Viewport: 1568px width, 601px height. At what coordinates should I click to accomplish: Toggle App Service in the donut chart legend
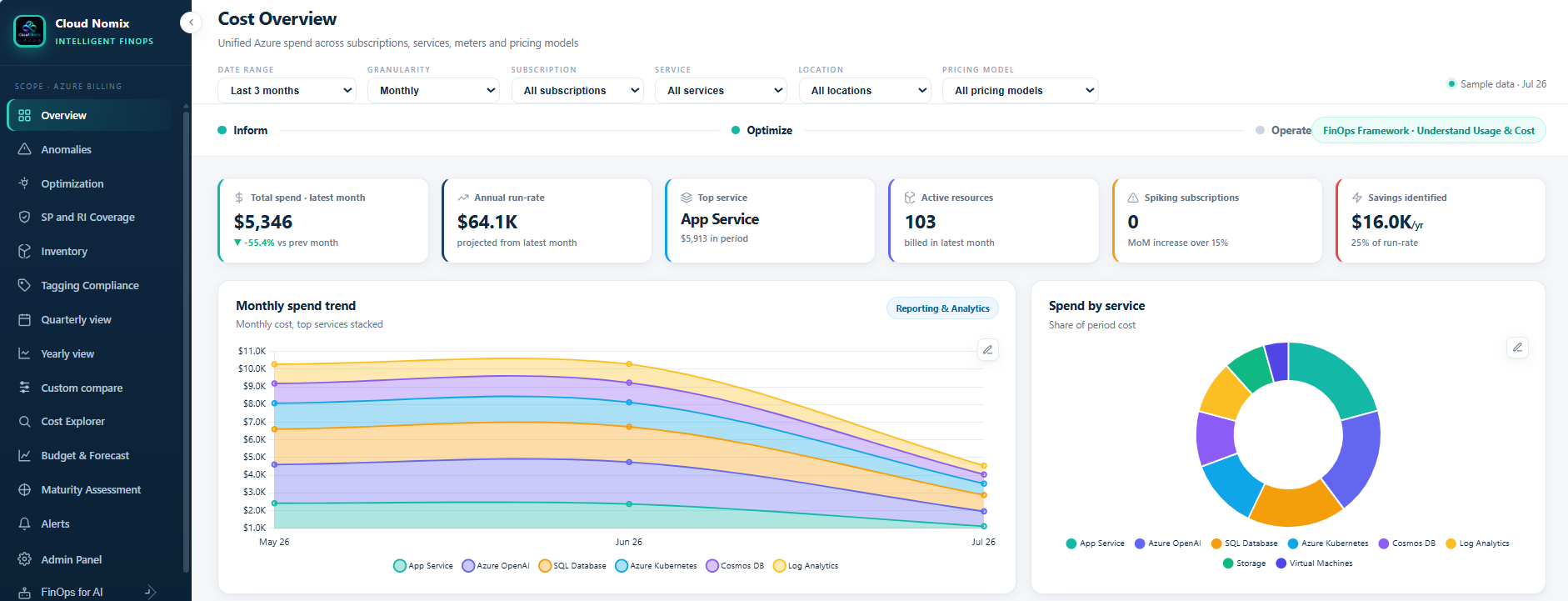(x=1095, y=543)
